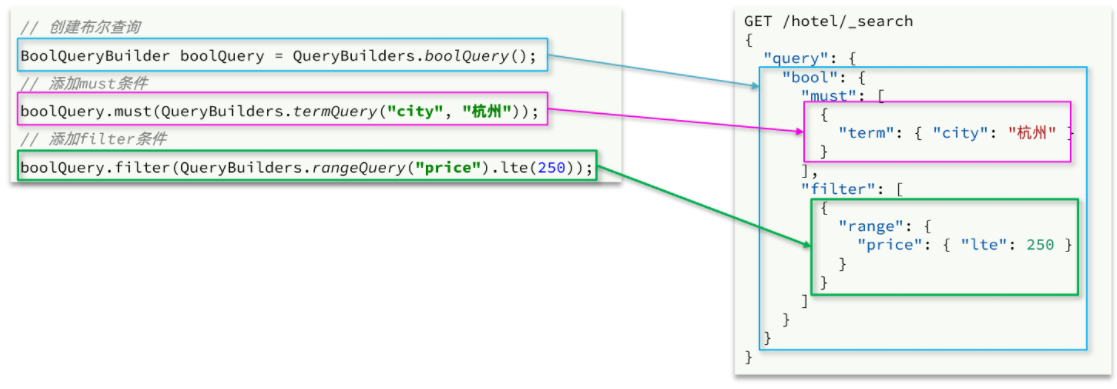Click the GET /hotel/_search request line
Image resolution: width=1117 pixels, height=389 pixels.
[828, 21]
